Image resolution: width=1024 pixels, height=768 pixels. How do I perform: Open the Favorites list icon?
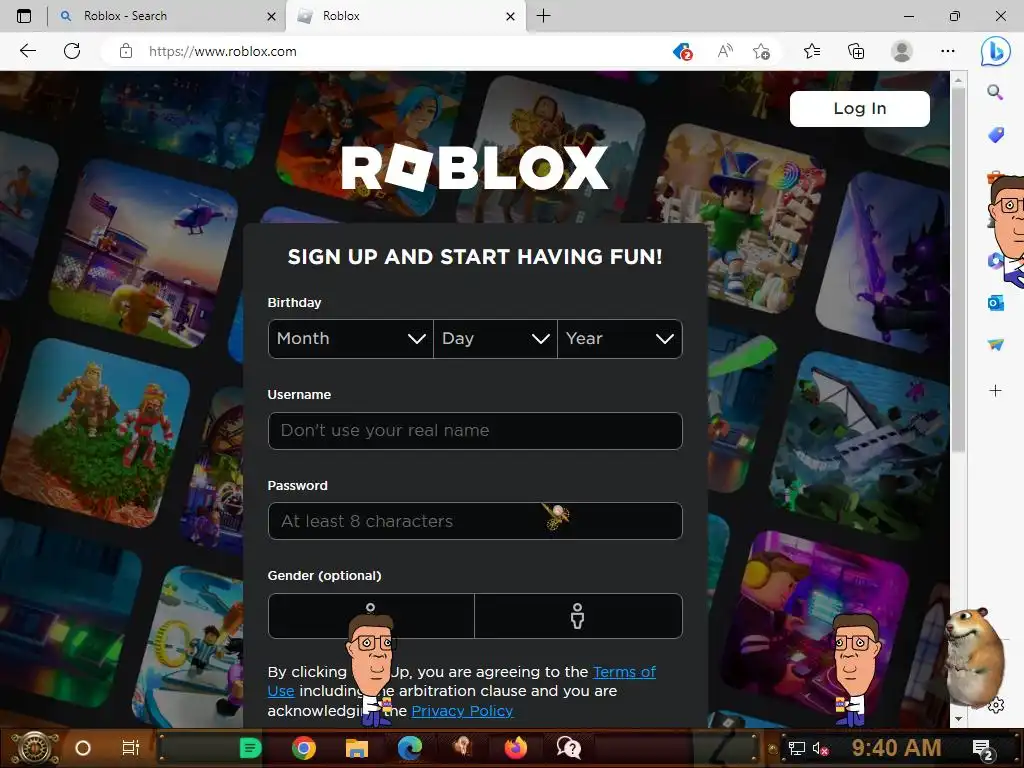click(x=812, y=51)
